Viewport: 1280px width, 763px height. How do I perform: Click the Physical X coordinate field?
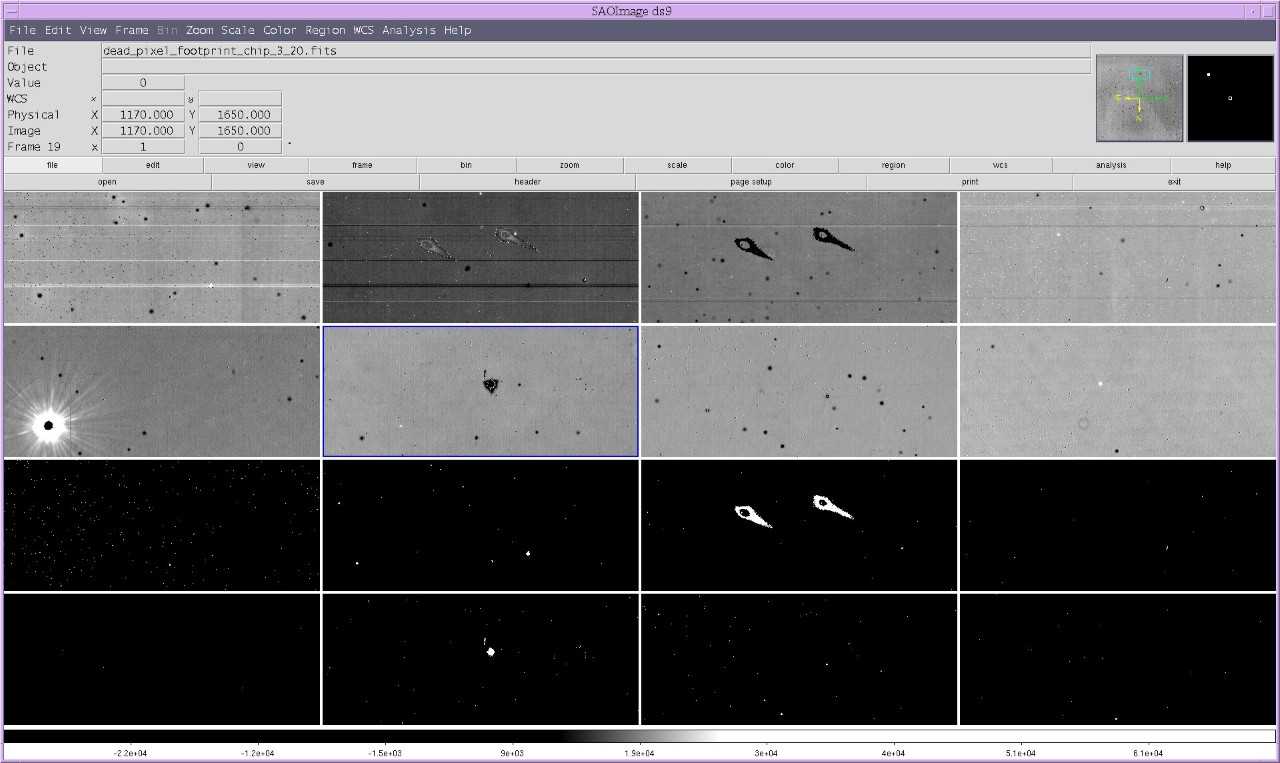[142, 115]
